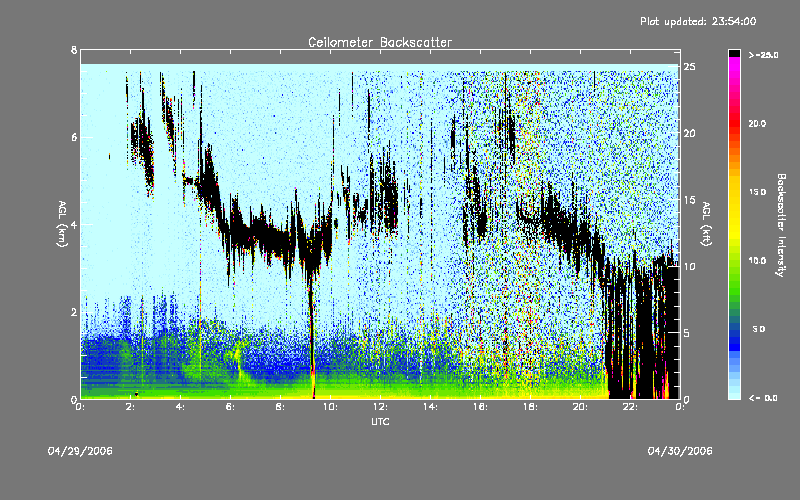Click the "UTC" time axis label
Image resolution: width=800 pixels, height=500 pixels.
tap(380, 421)
